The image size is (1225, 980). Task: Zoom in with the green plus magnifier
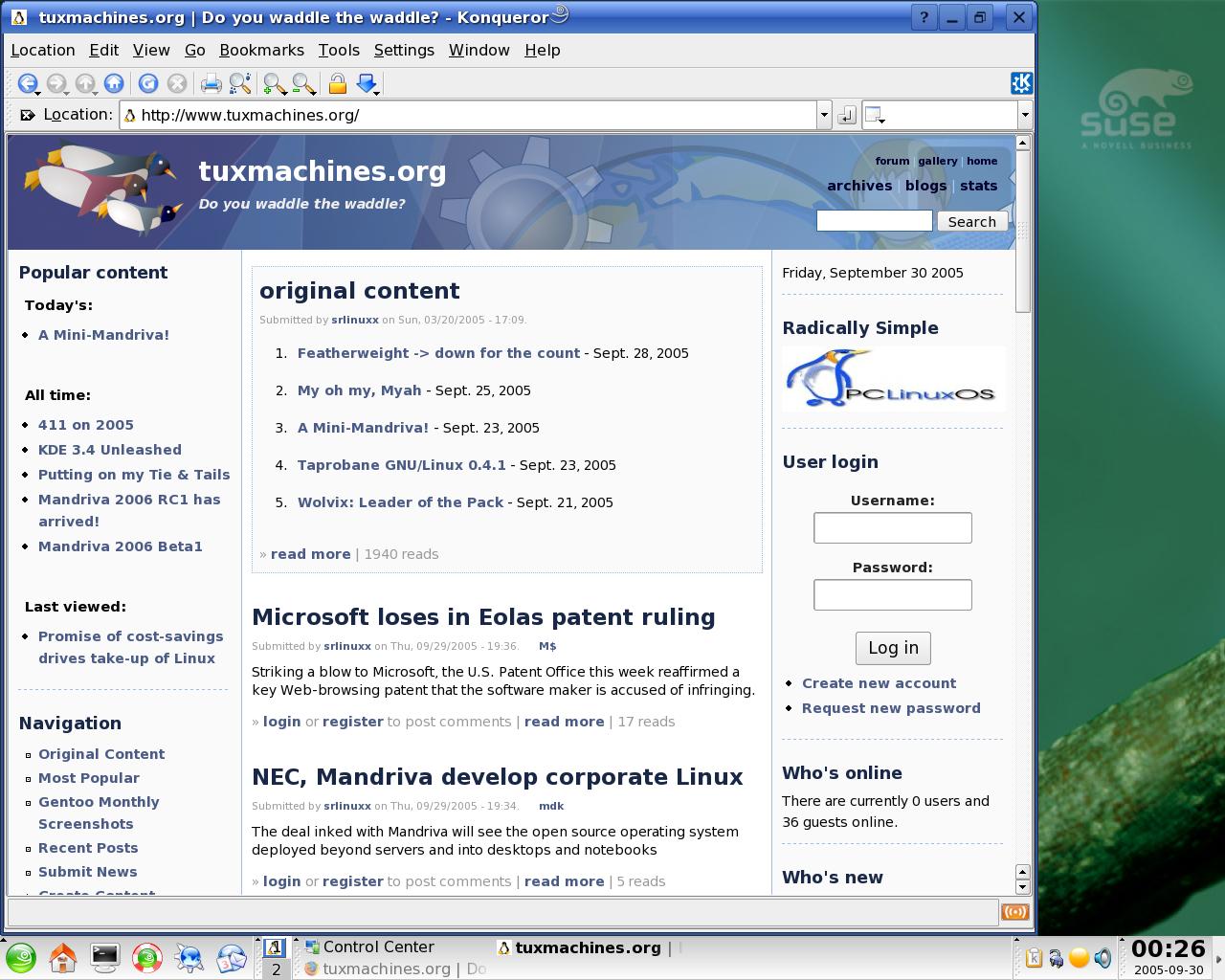click(275, 84)
